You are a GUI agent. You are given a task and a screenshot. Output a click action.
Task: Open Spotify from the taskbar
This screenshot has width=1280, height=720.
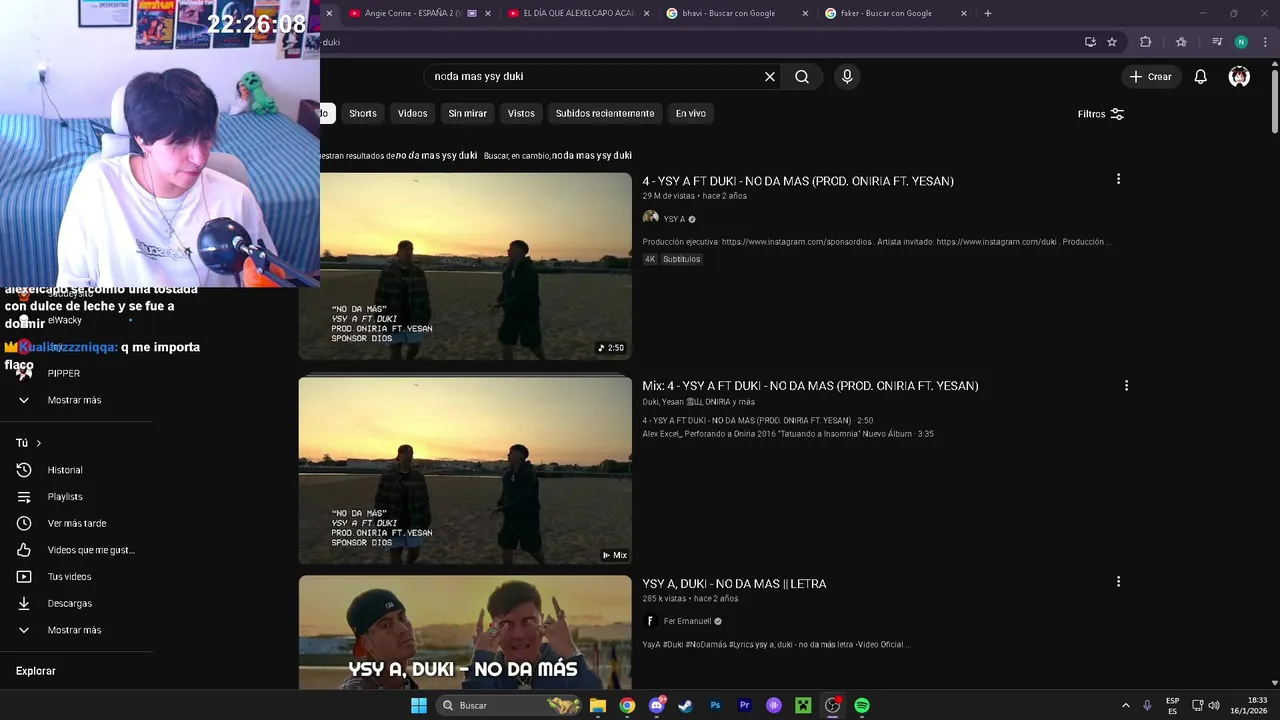tap(862, 705)
